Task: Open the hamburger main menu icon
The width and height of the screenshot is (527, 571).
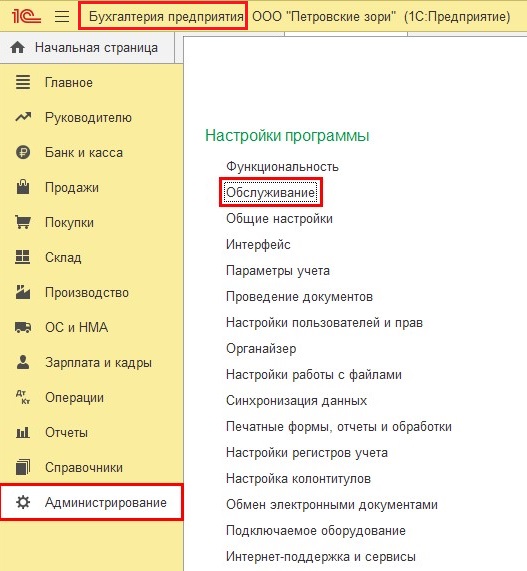Action: click(x=62, y=16)
